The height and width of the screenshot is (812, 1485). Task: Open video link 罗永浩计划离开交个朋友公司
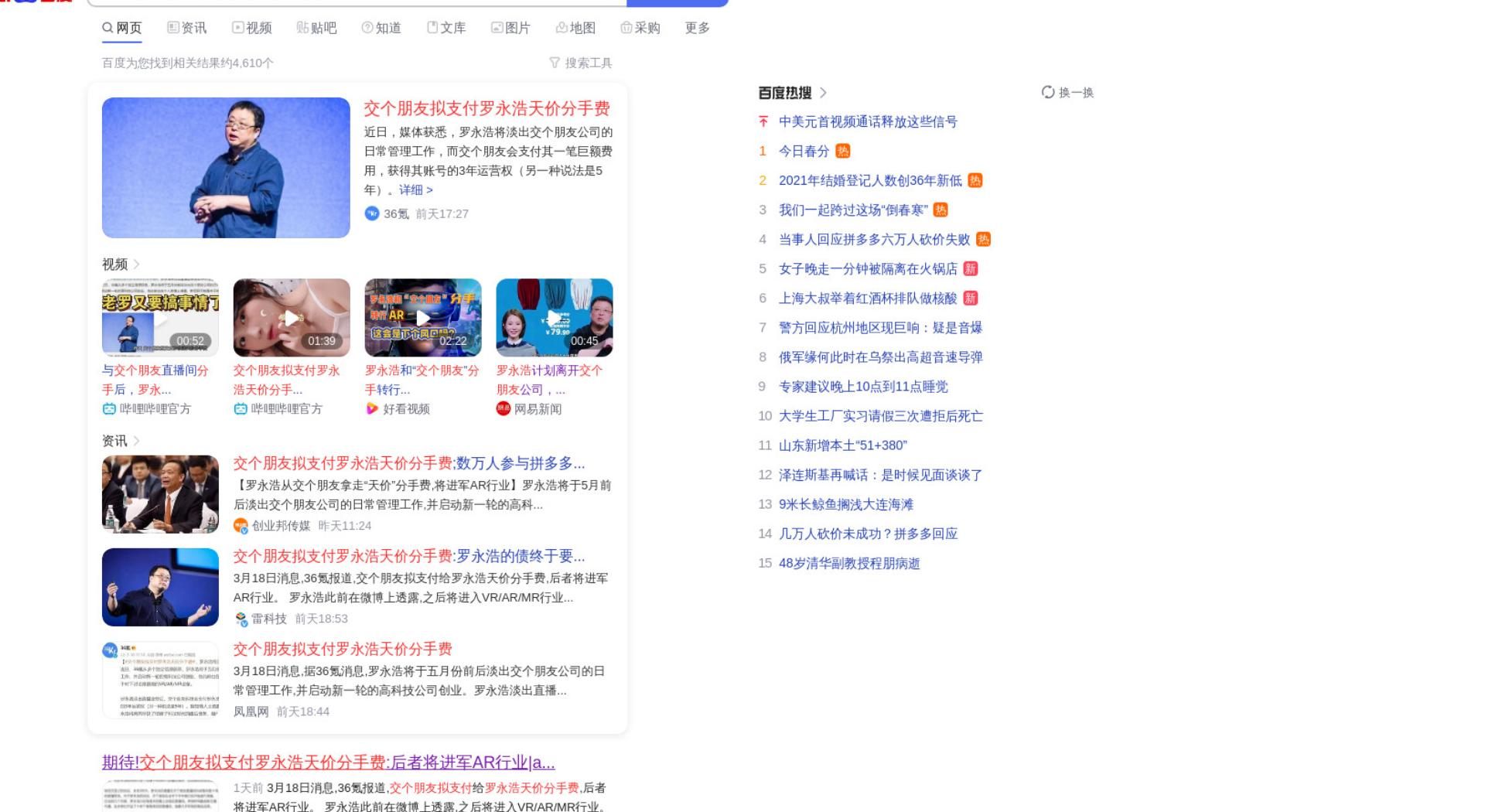pyautogui.click(x=550, y=380)
